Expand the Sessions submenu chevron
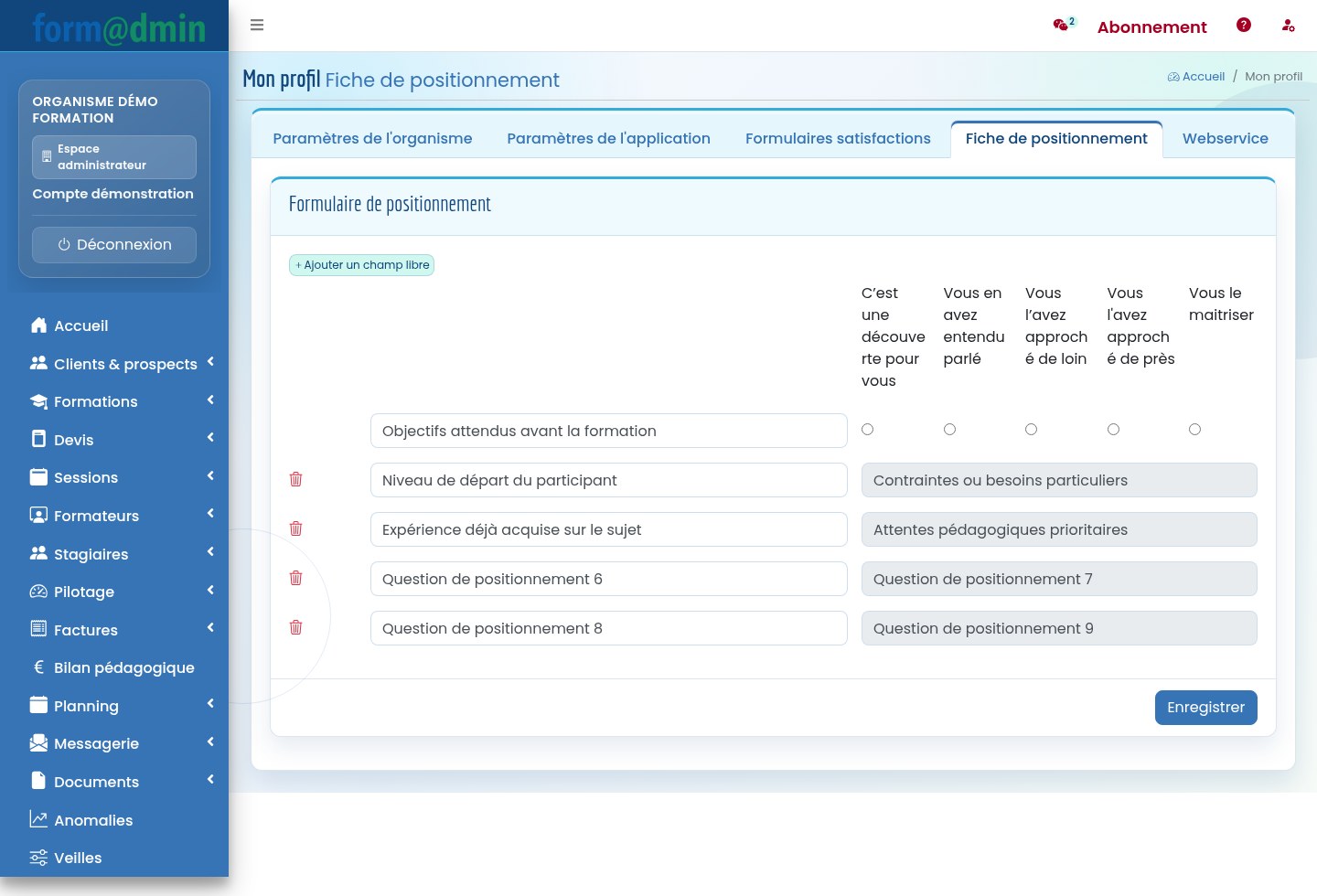 pos(210,476)
